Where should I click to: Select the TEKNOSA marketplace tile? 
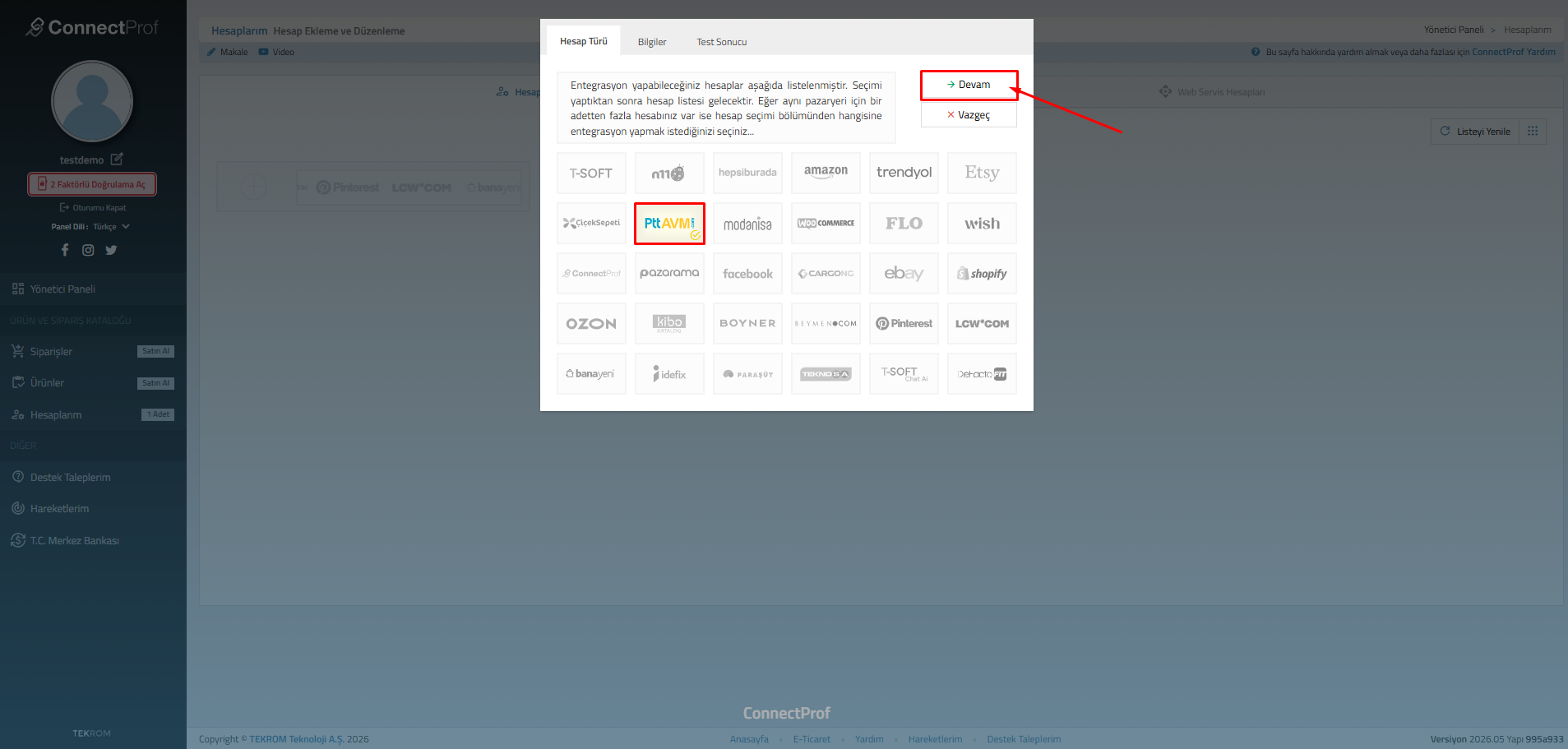pos(826,374)
